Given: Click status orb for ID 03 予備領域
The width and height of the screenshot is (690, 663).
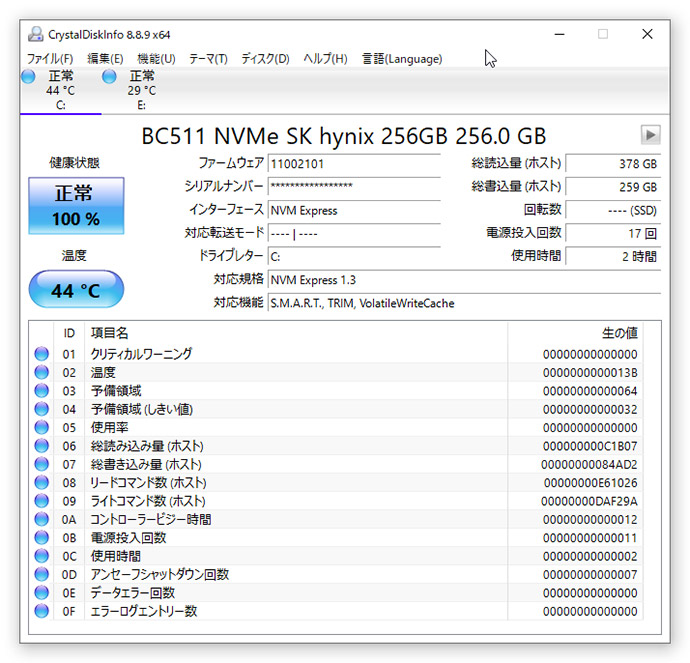Looking at the screenshot, I should click(x=42, y=391).
